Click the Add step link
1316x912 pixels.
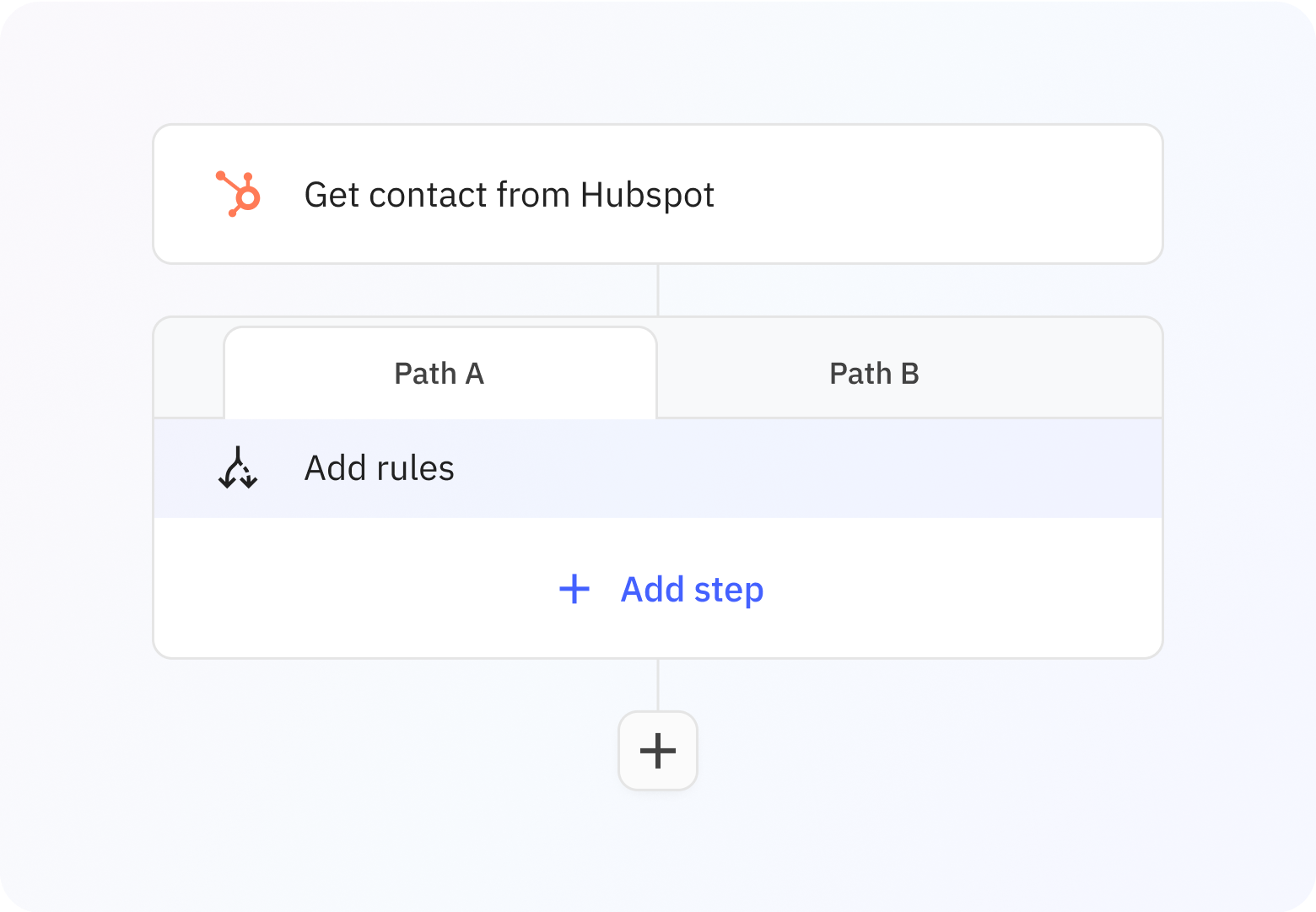click(x=691, y=590)
